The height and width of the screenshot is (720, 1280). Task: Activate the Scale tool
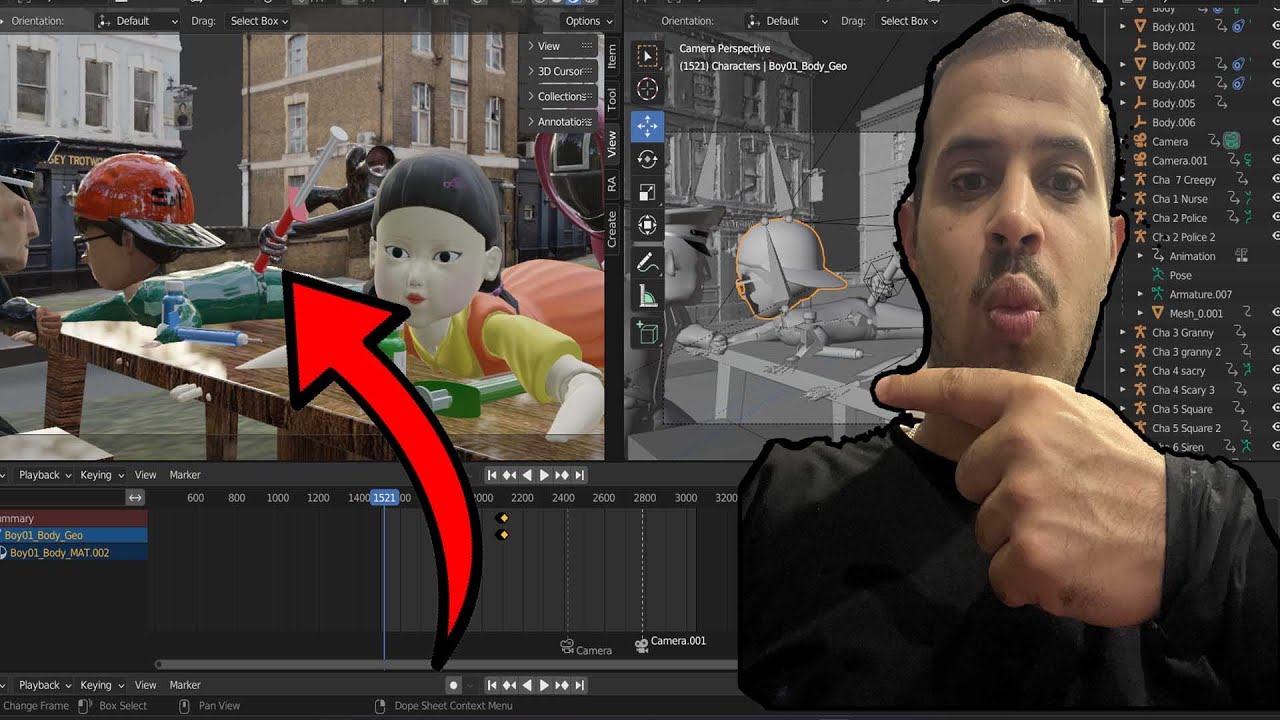[647, 192]
